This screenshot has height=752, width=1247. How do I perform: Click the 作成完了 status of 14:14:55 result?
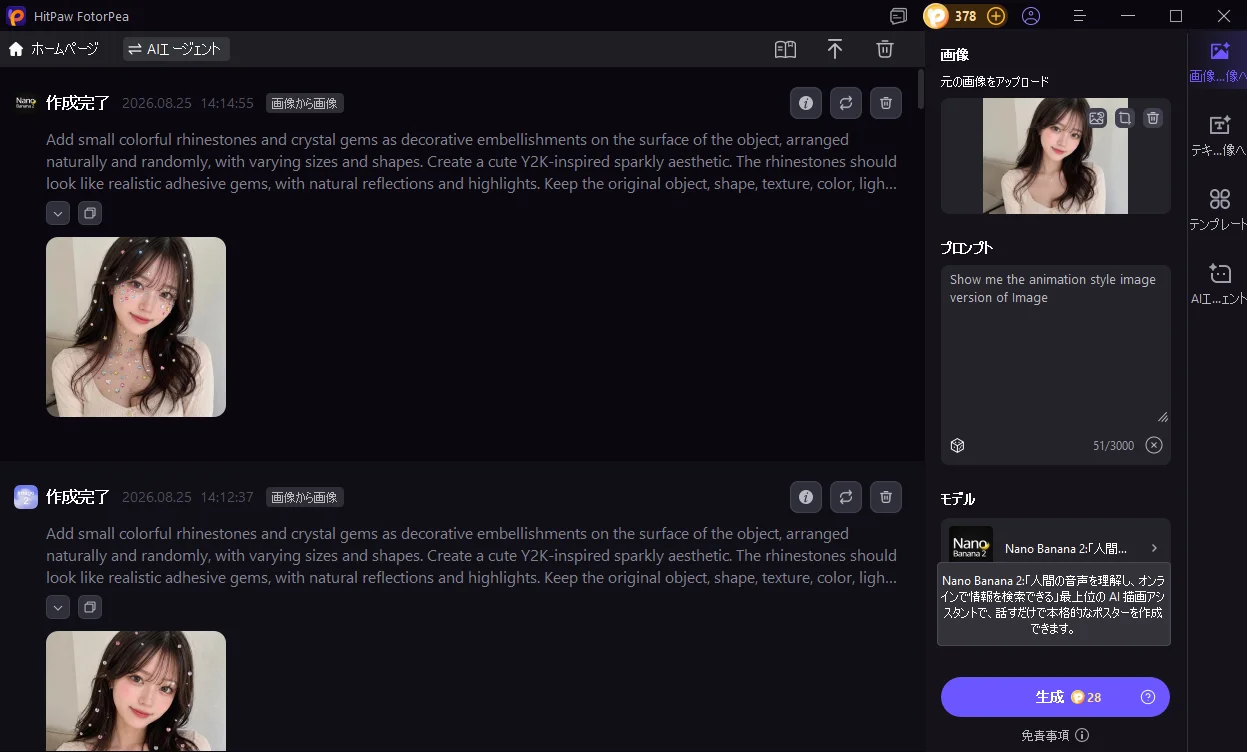tap(78, 103)
